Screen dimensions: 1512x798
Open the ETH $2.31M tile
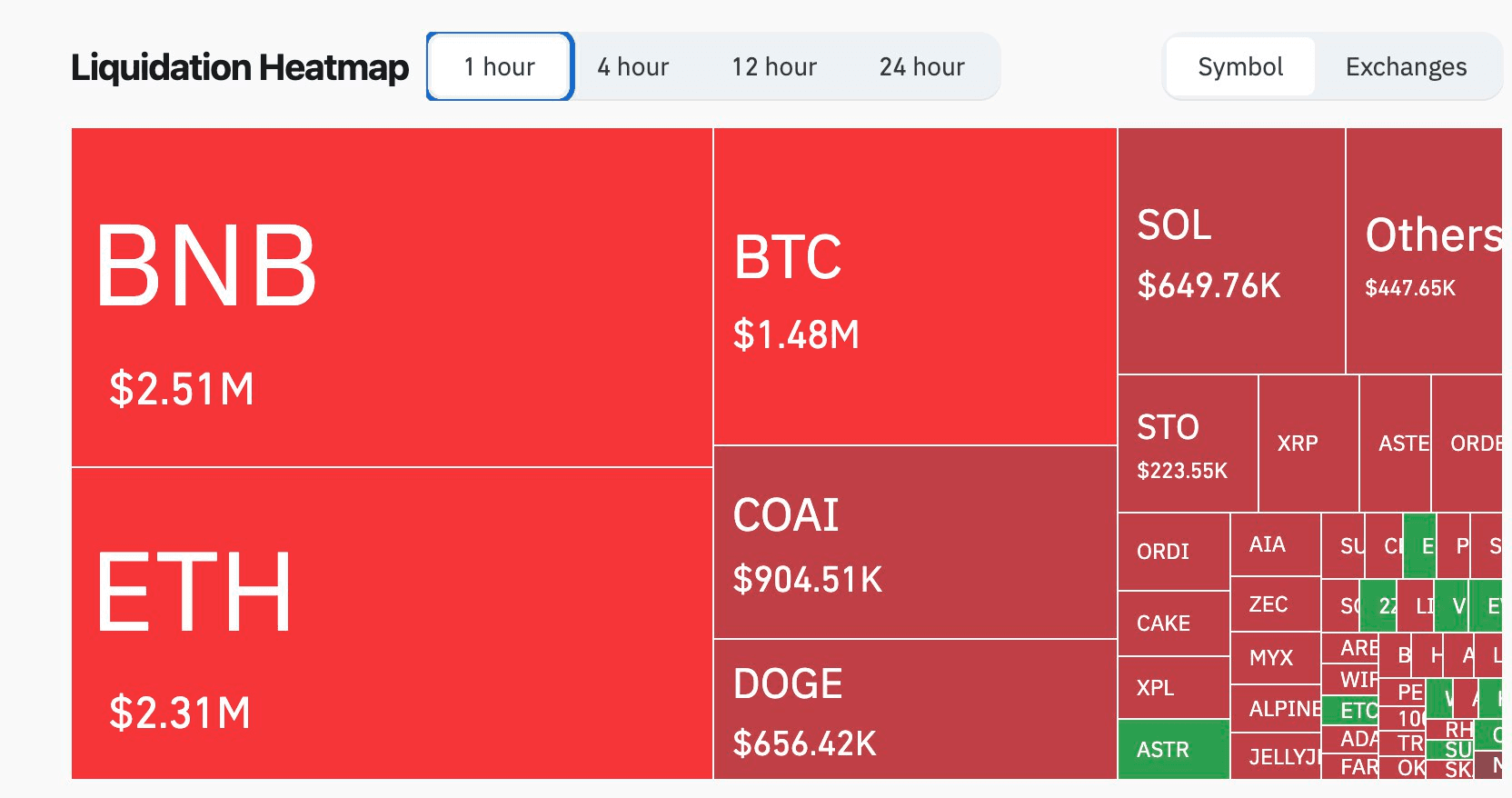[x=392, y=623]
